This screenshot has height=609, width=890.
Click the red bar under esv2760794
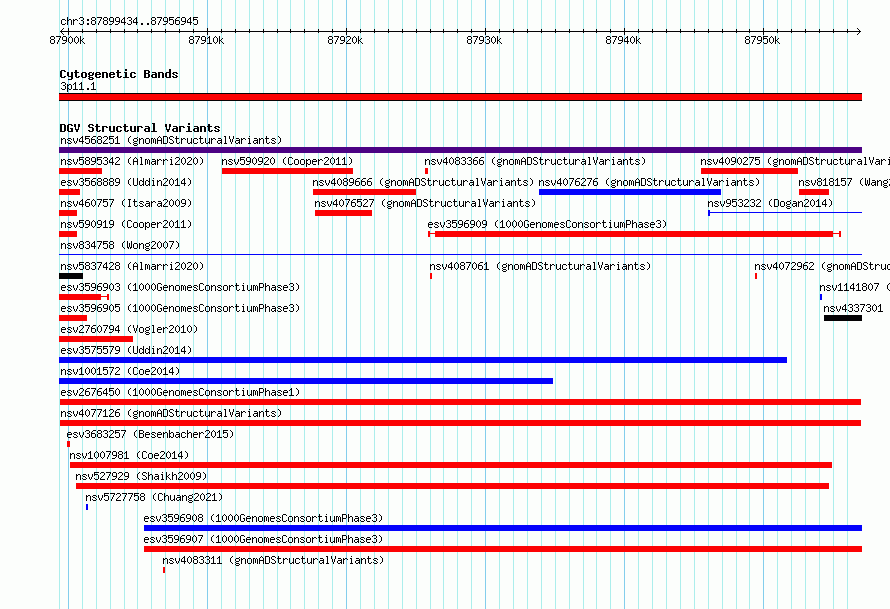pos(96,339)
